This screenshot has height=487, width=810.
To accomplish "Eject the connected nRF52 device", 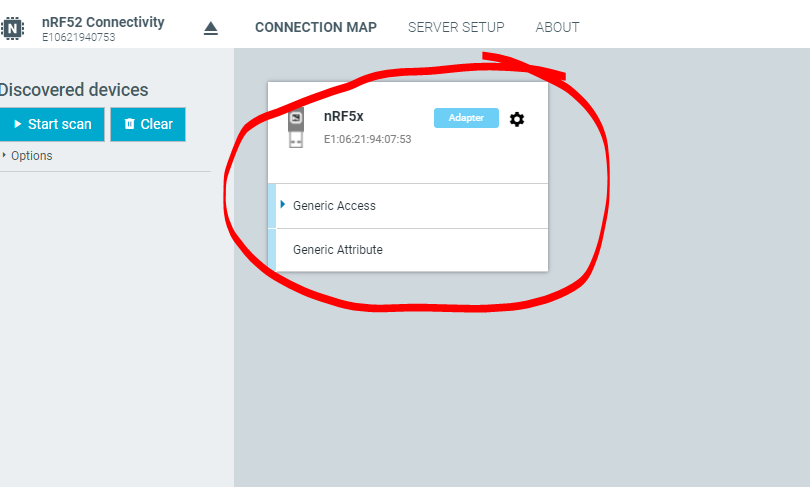I will pyautogui.click(x=211, y=28).
